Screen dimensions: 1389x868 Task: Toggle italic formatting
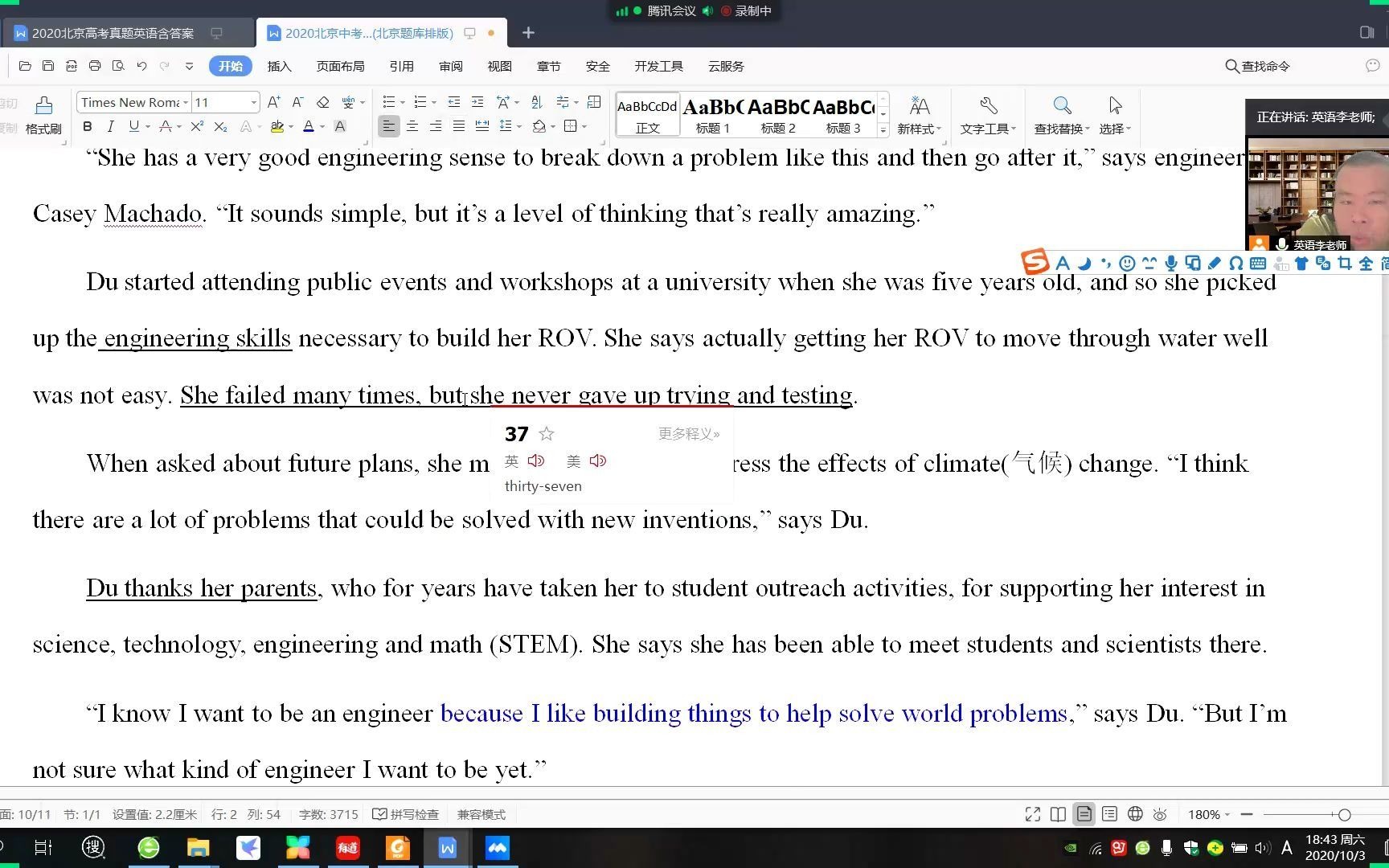click(x=110, y=126)
